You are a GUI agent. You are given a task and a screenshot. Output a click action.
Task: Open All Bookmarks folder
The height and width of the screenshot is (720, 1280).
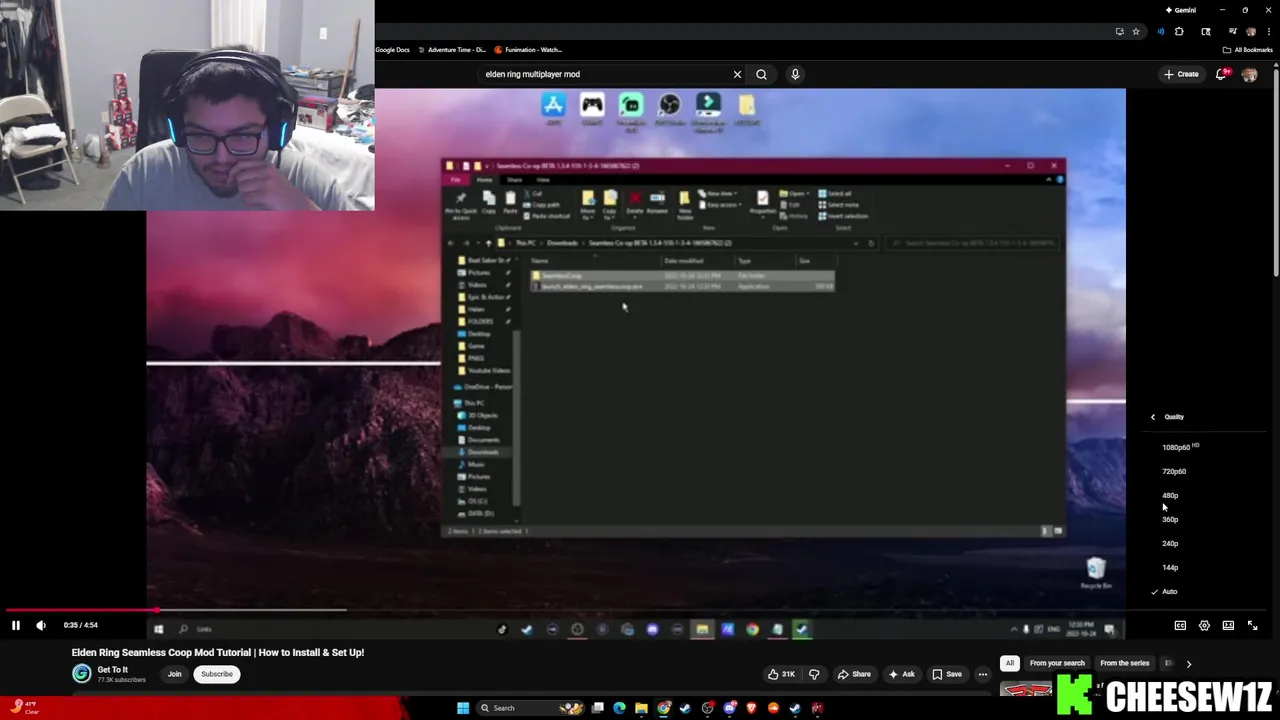1247,50
